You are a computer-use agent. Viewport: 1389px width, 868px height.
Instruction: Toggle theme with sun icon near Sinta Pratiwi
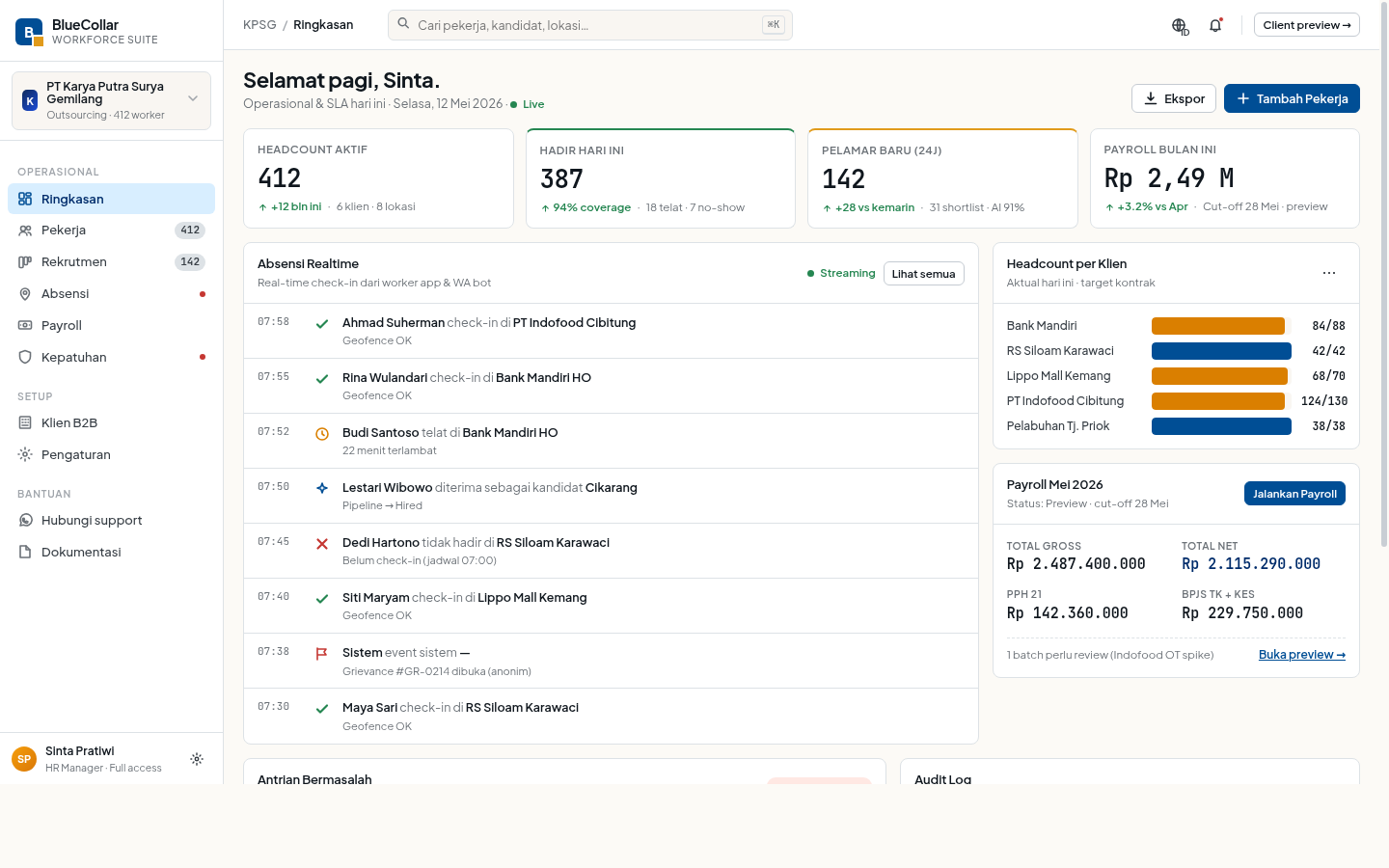point(197,759)
